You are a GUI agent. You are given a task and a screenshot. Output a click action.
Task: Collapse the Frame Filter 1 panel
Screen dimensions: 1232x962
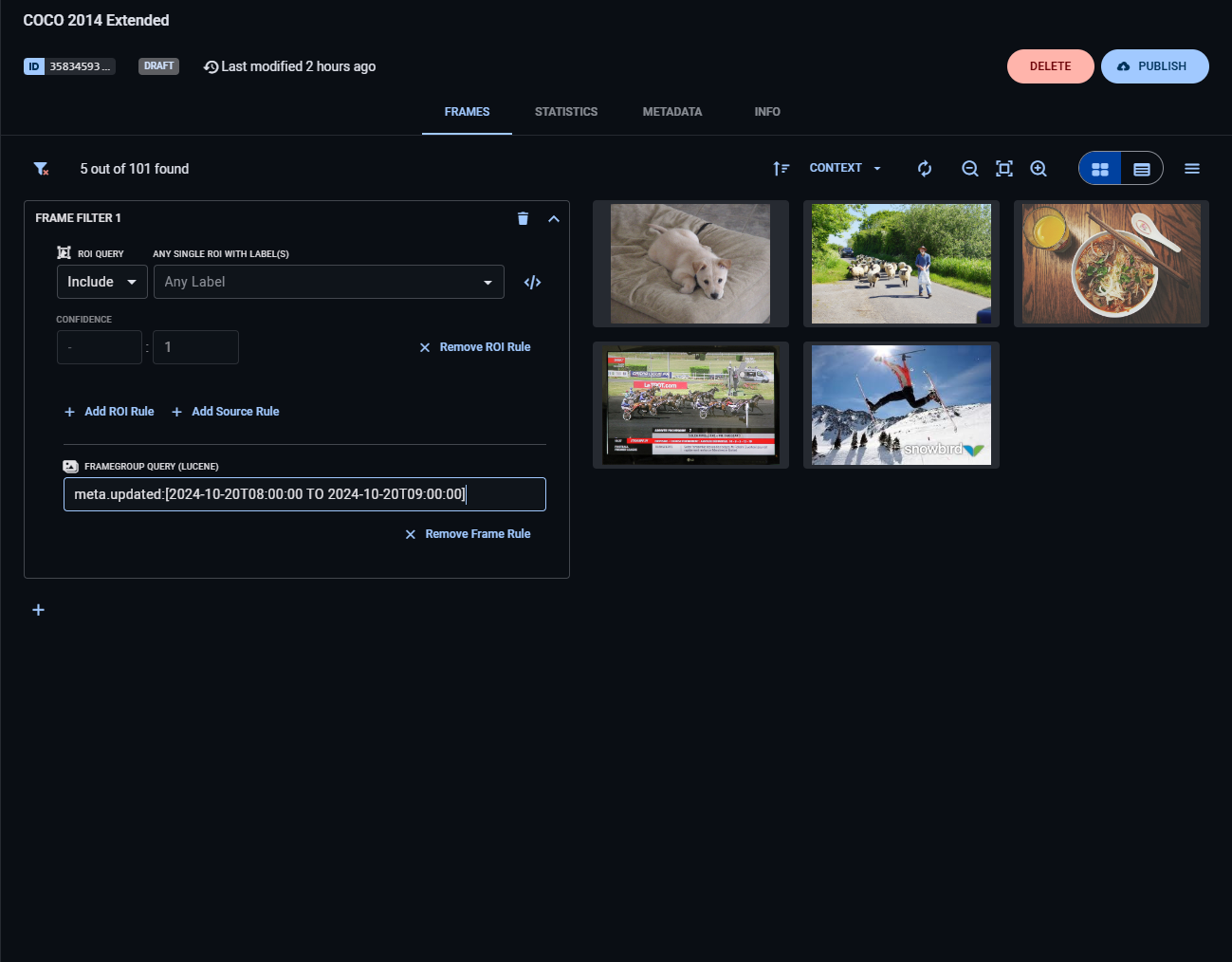pos(554,218)
